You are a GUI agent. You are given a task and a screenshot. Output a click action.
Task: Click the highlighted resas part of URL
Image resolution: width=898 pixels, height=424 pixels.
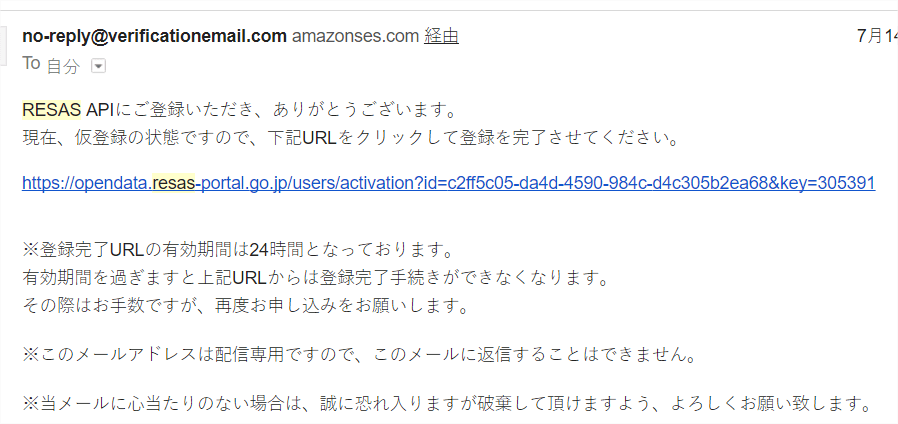point(174,183)
